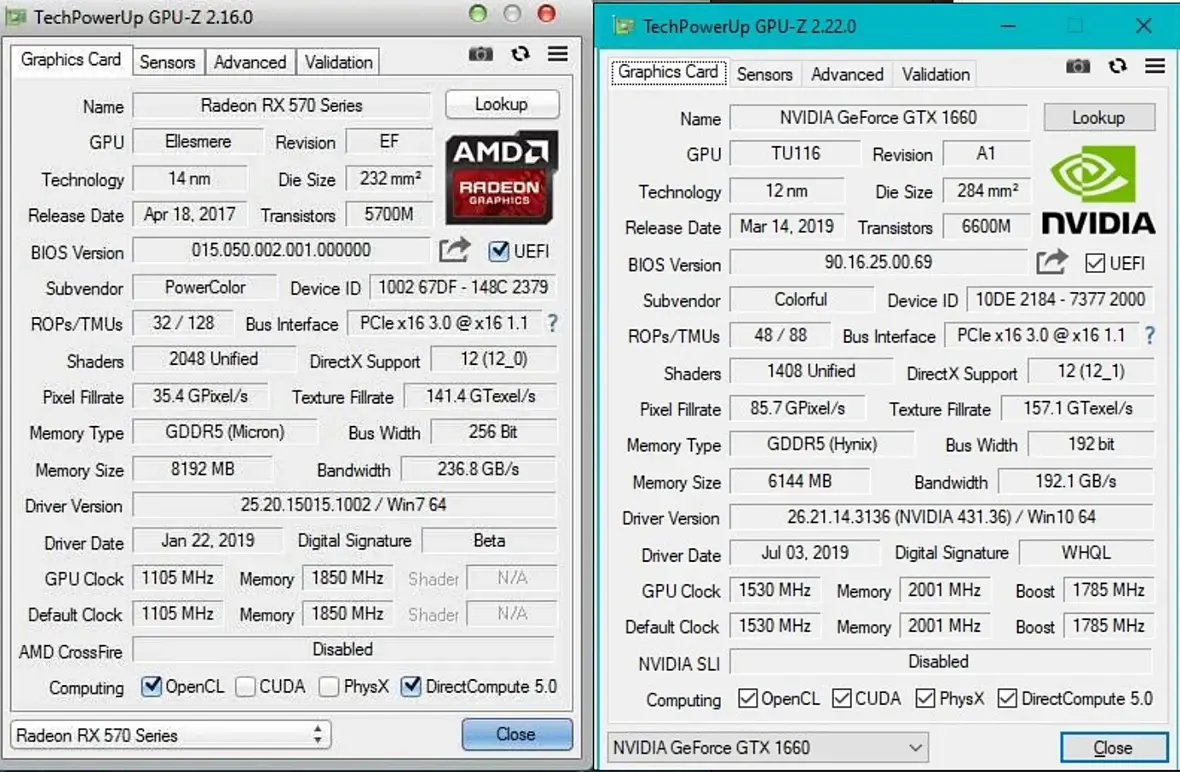Open the hamburger menu in GPU-Z 2.16.0

click(558, 54)
